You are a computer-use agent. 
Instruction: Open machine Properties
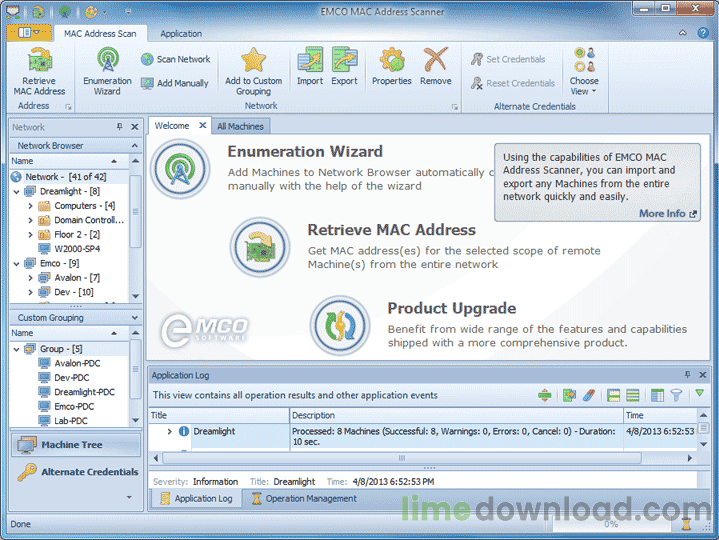tap(392, 67)
